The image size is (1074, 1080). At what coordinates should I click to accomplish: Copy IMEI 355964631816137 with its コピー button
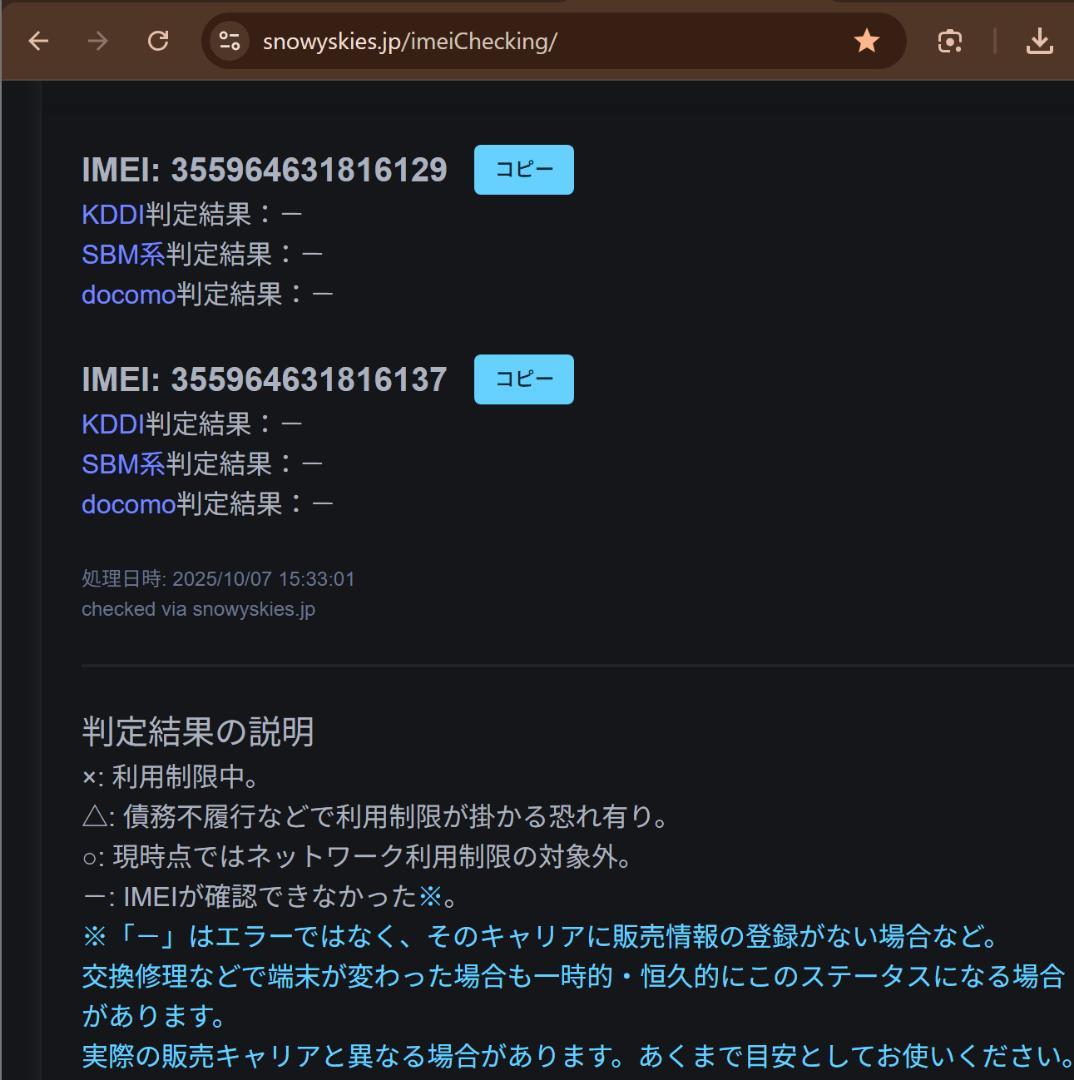[523, 379]
